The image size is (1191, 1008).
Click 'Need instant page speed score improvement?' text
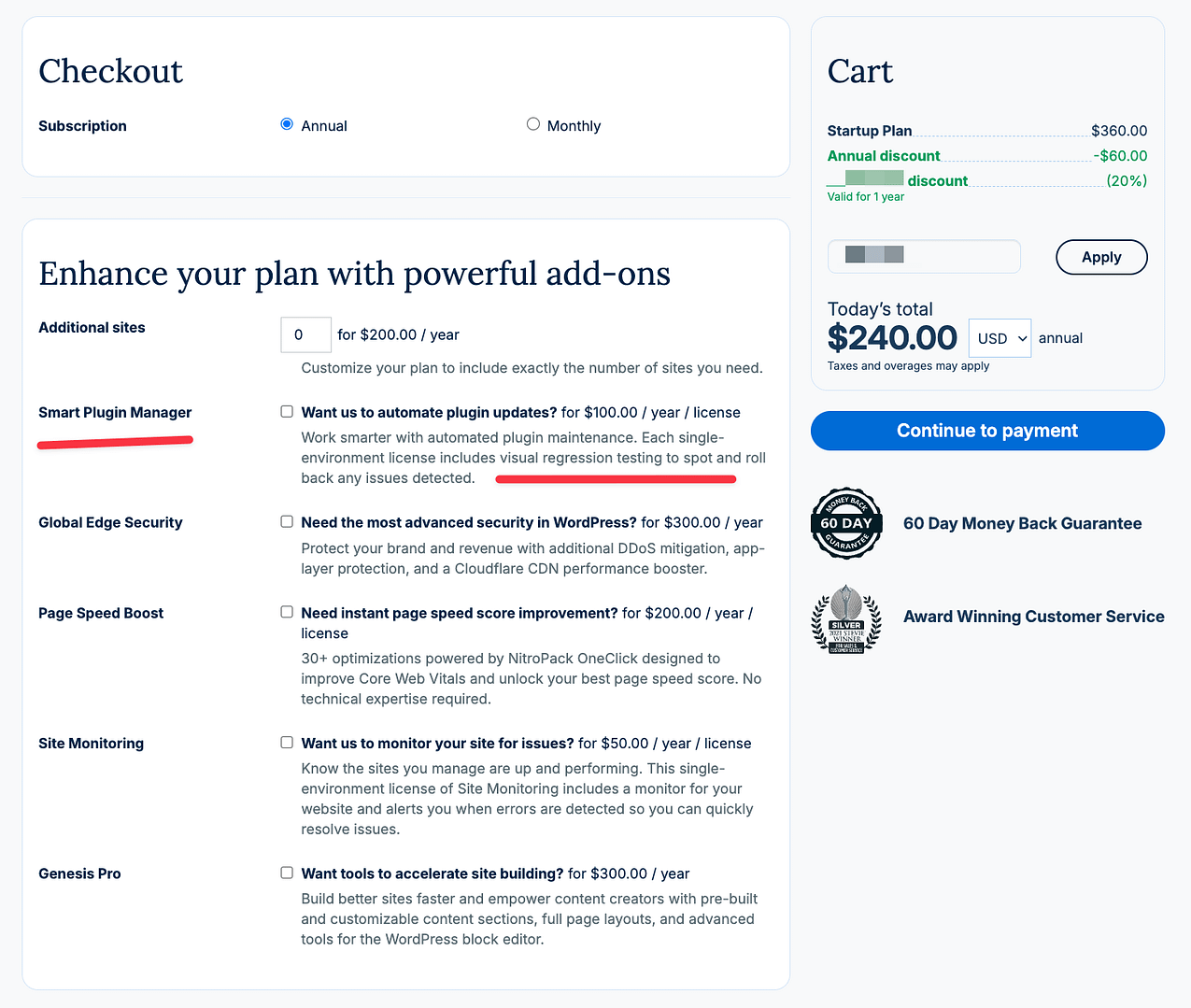click(460, 614)
